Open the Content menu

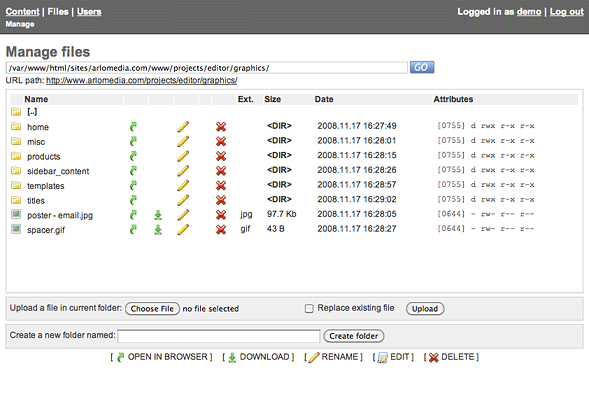[23, 12]
